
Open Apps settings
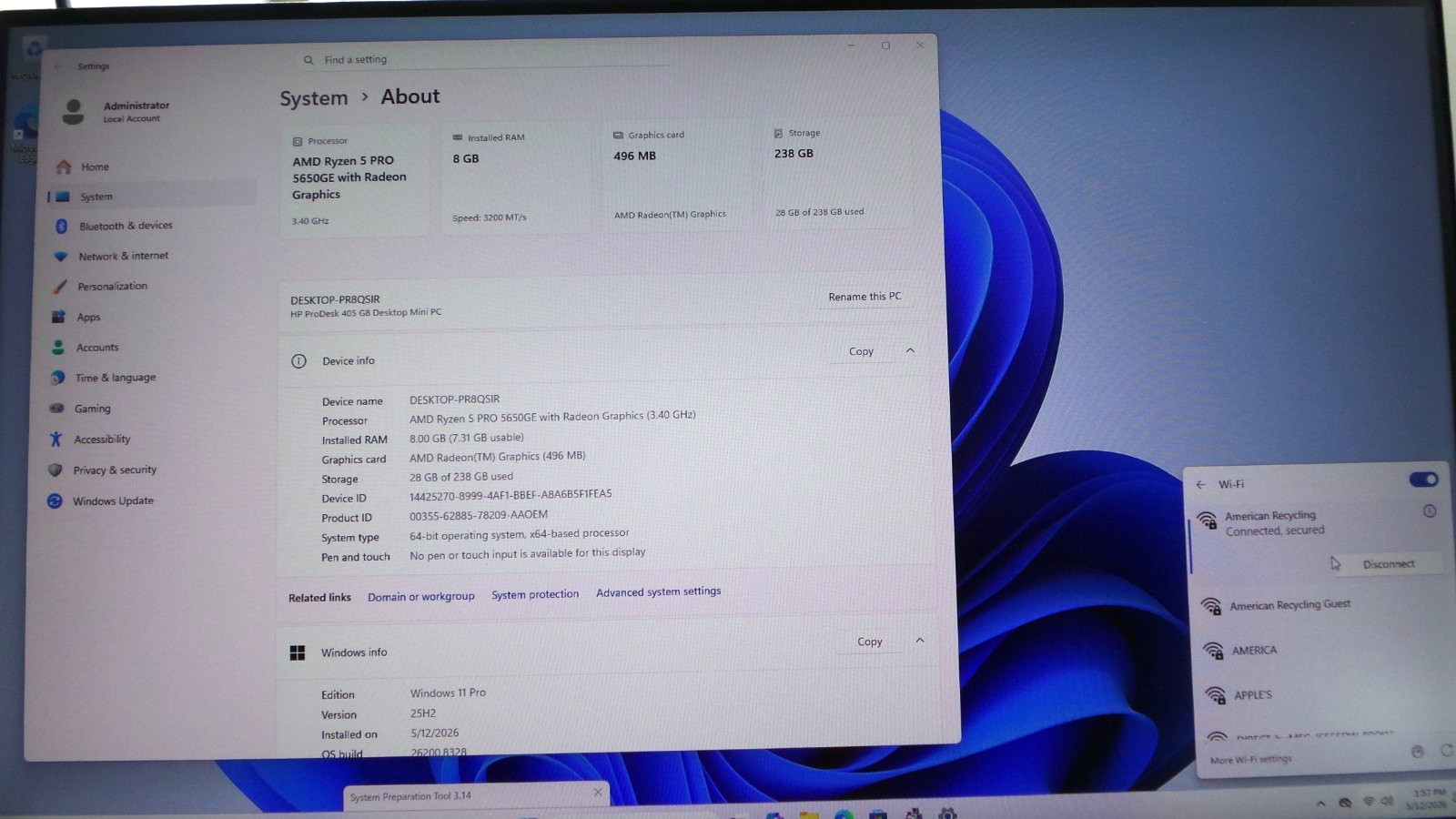click(150, 317)
